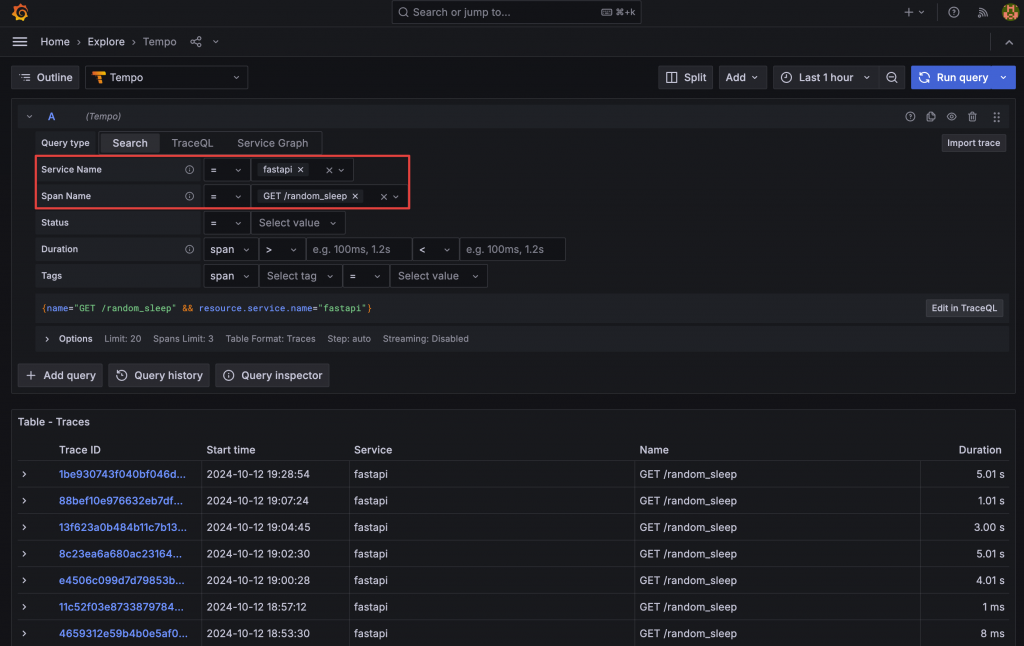This screenshot has height=646, width=1024.
Task: Click the Split button
Action: [x=686, y=77]
